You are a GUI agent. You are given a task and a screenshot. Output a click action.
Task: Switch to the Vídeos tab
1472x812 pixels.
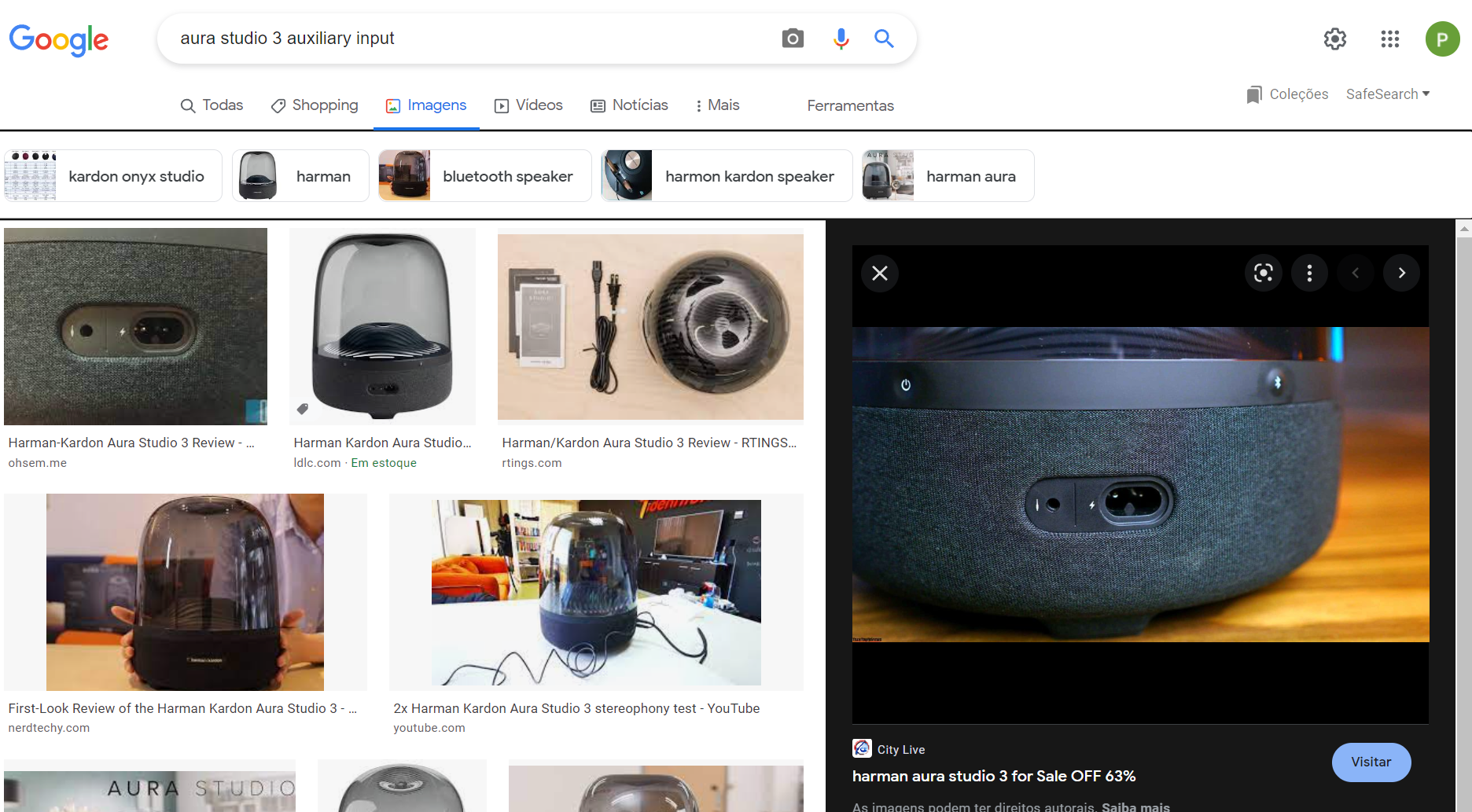[528, 105]
